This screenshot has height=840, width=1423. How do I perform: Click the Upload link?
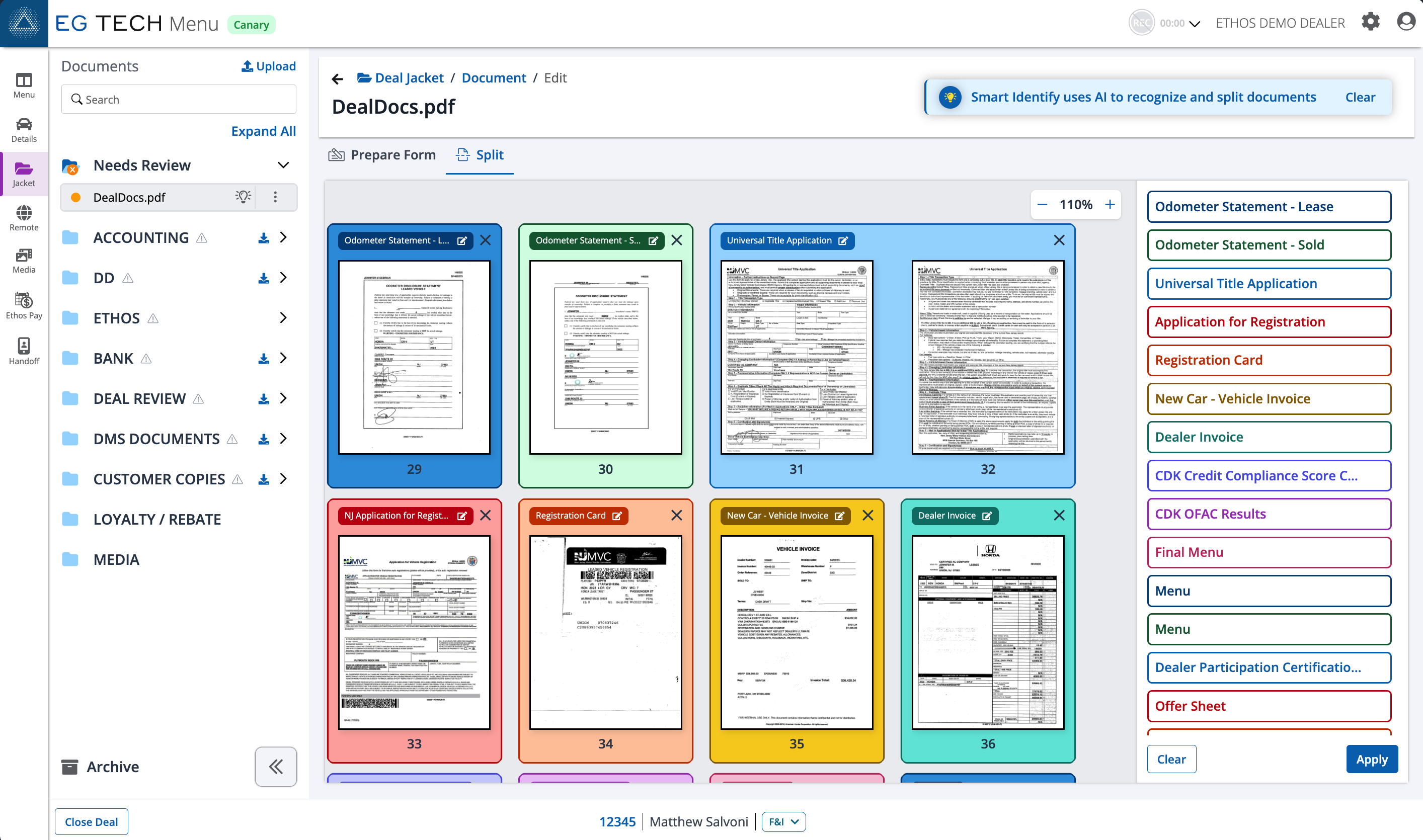click(269, 66)
